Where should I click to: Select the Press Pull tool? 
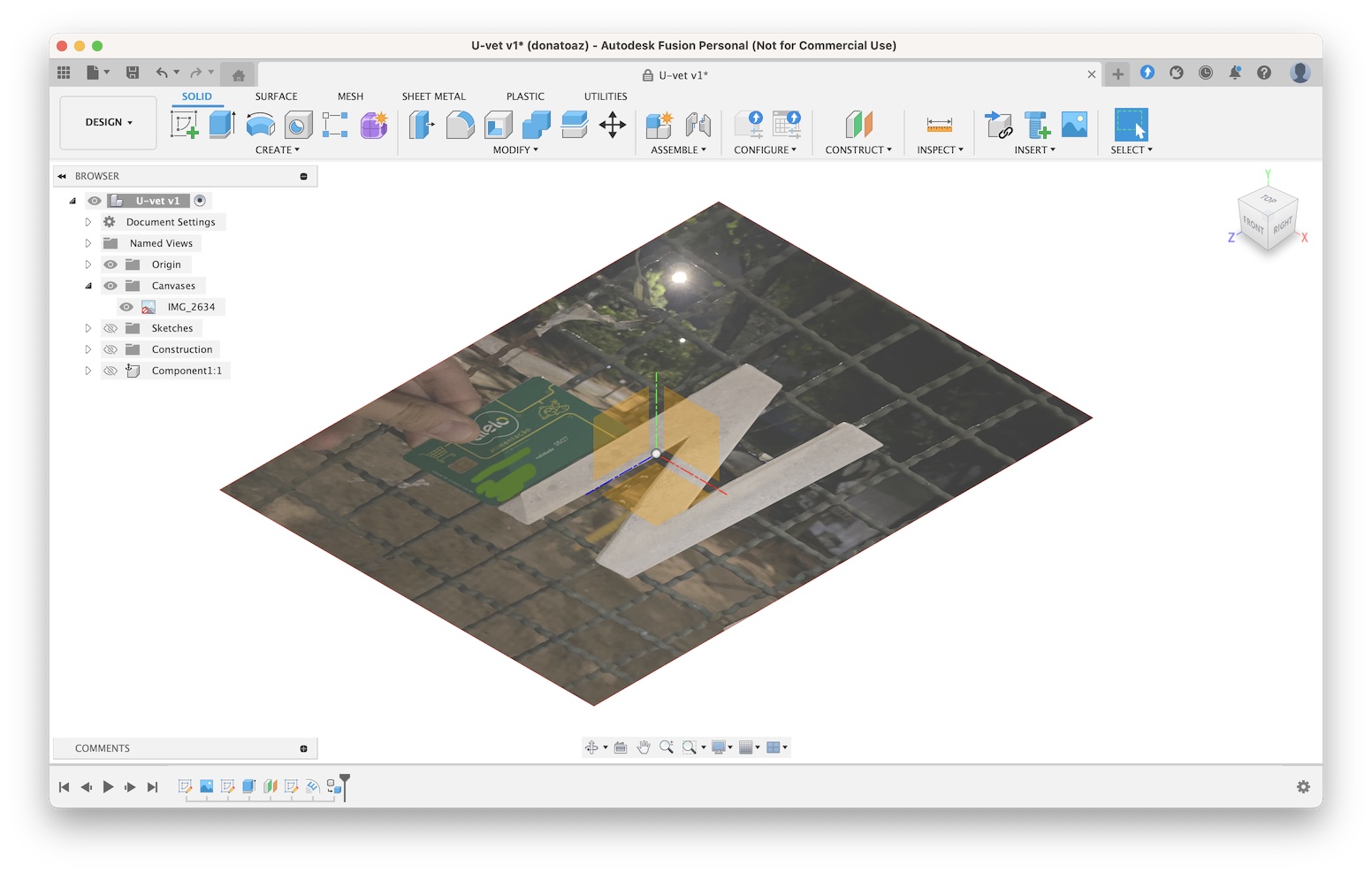pos(422,125)
